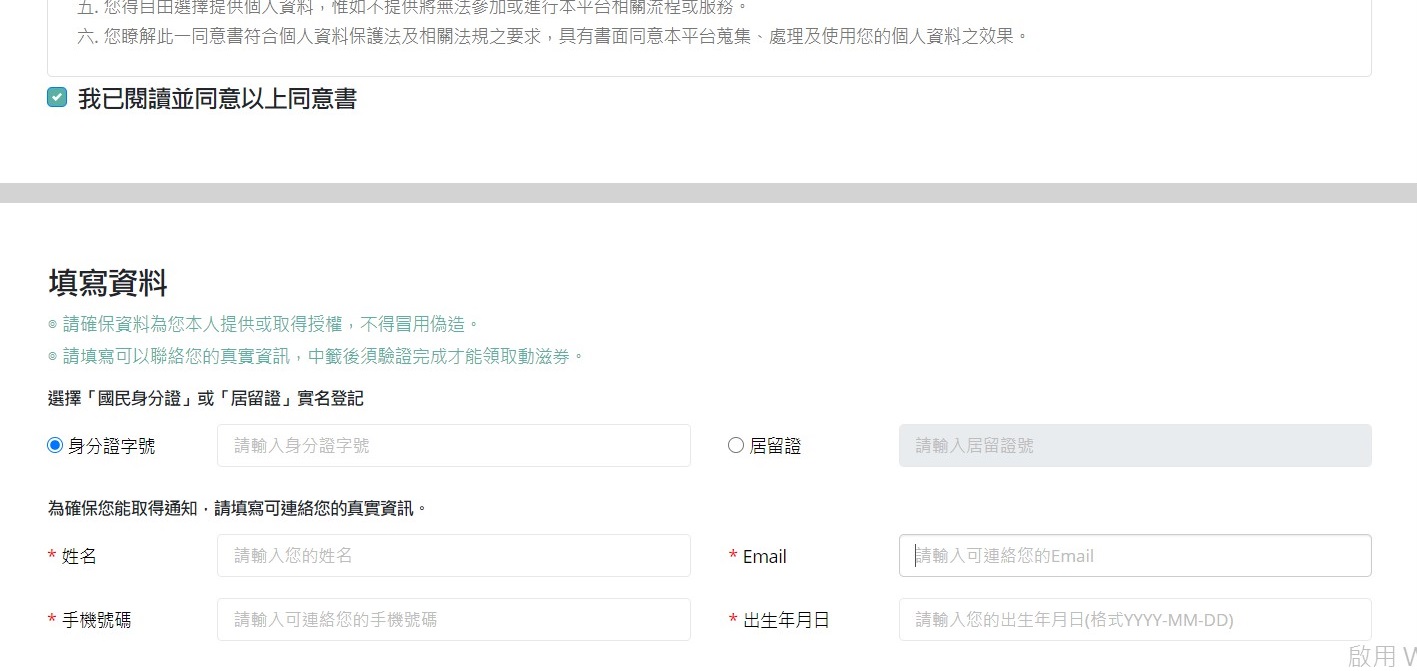Image resolution: width=1417 pixels, height=671 pixels.
Task: Select the 身分證字號 radio button
Action: point(55,445)
